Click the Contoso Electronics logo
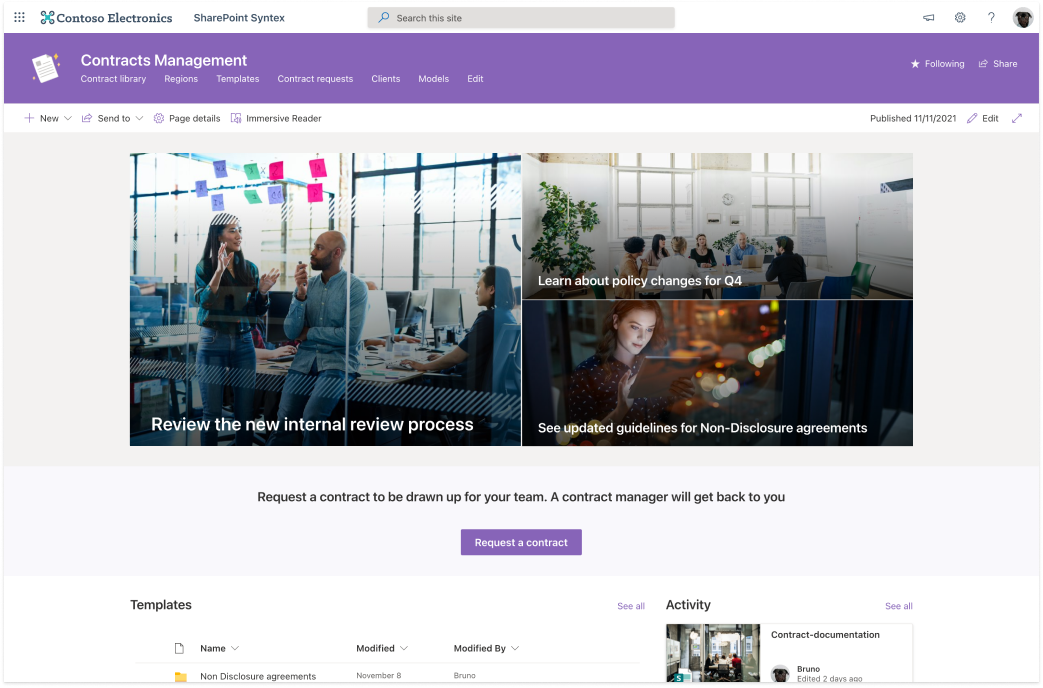1043x688 pixels. pos(106,18)
